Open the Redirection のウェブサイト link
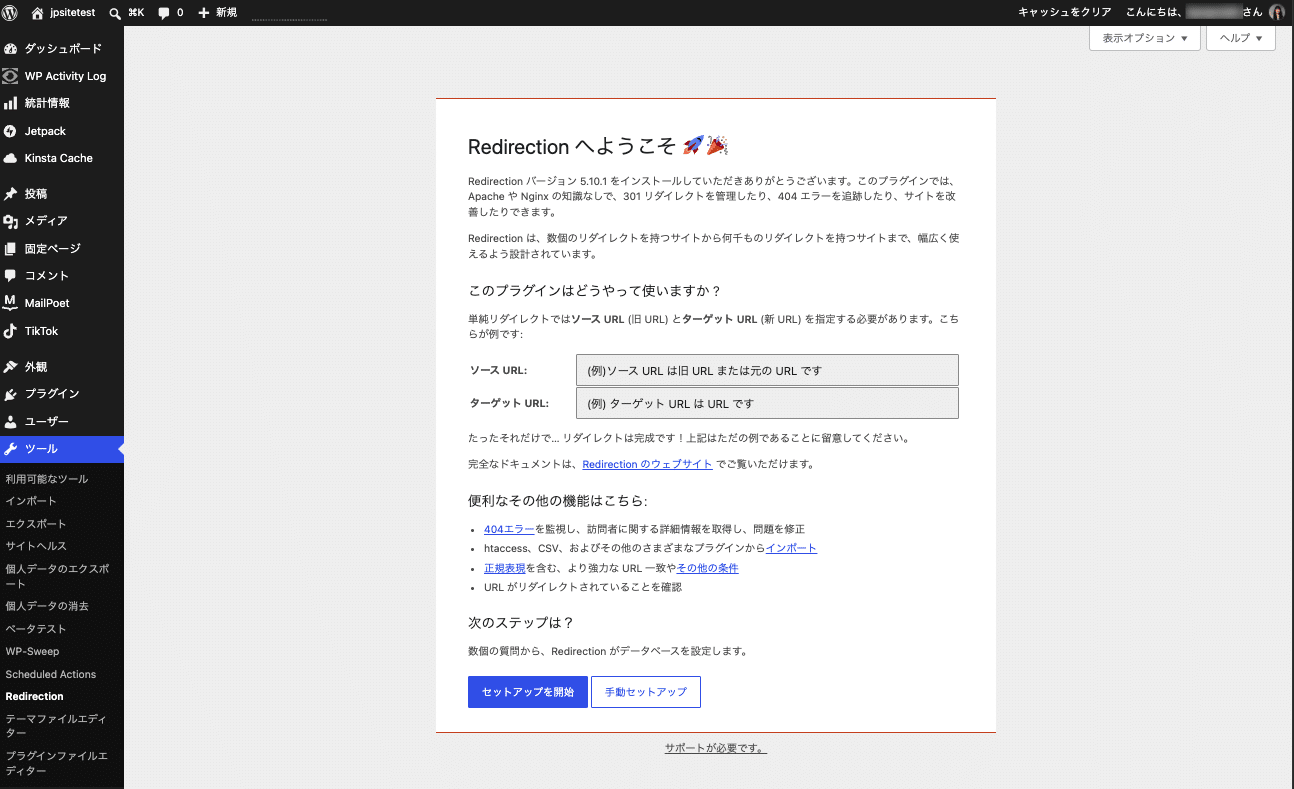Image resolution: width=1294 pixels, height=789 pixels. point(647,464)
